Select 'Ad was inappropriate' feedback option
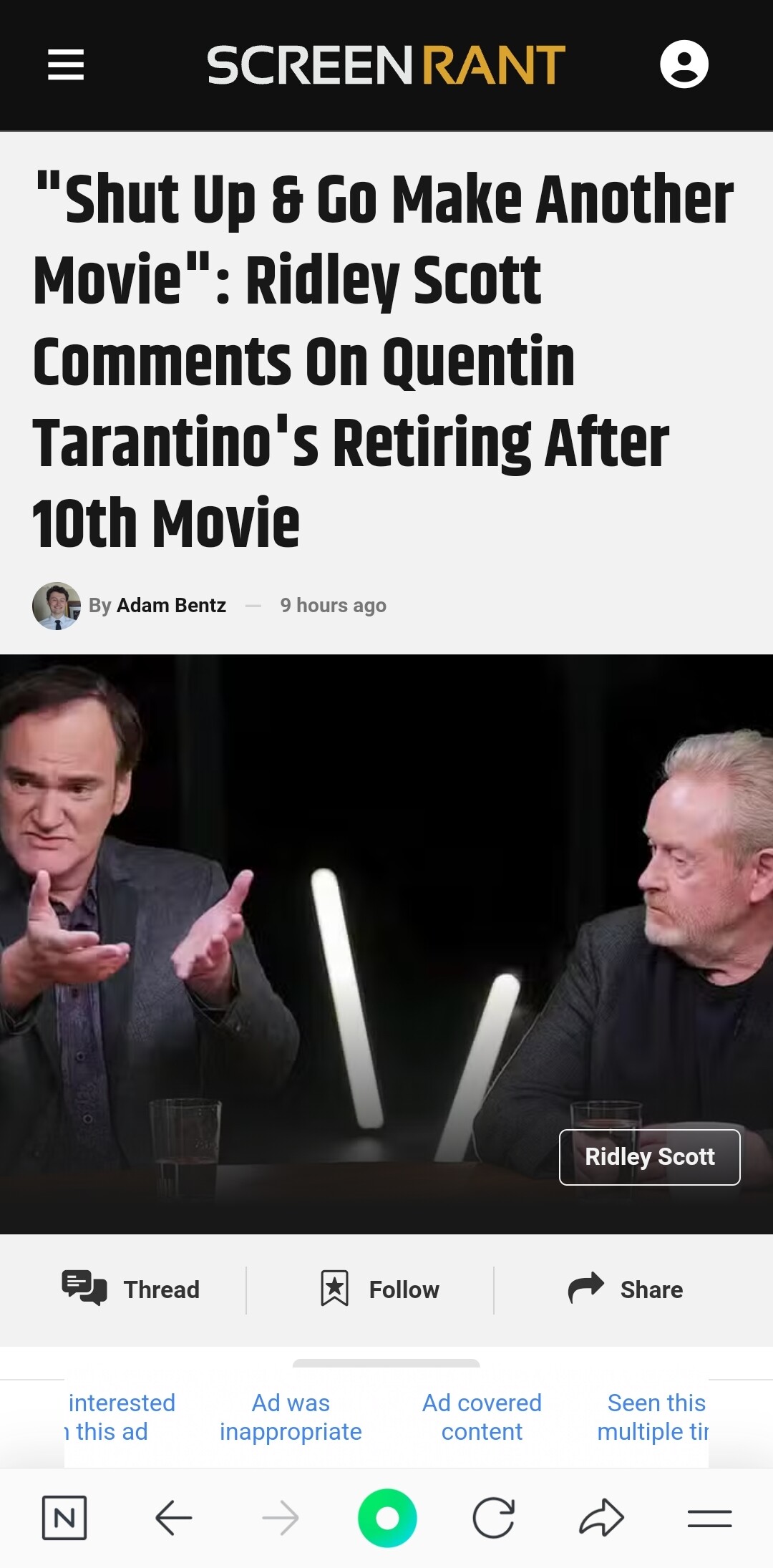 291,1417
